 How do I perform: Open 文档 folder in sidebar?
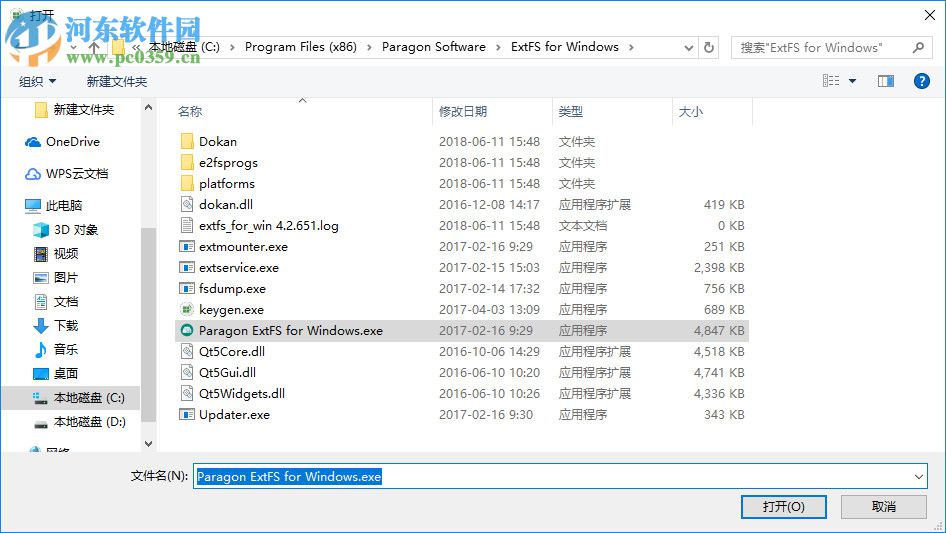coord(56,302)
